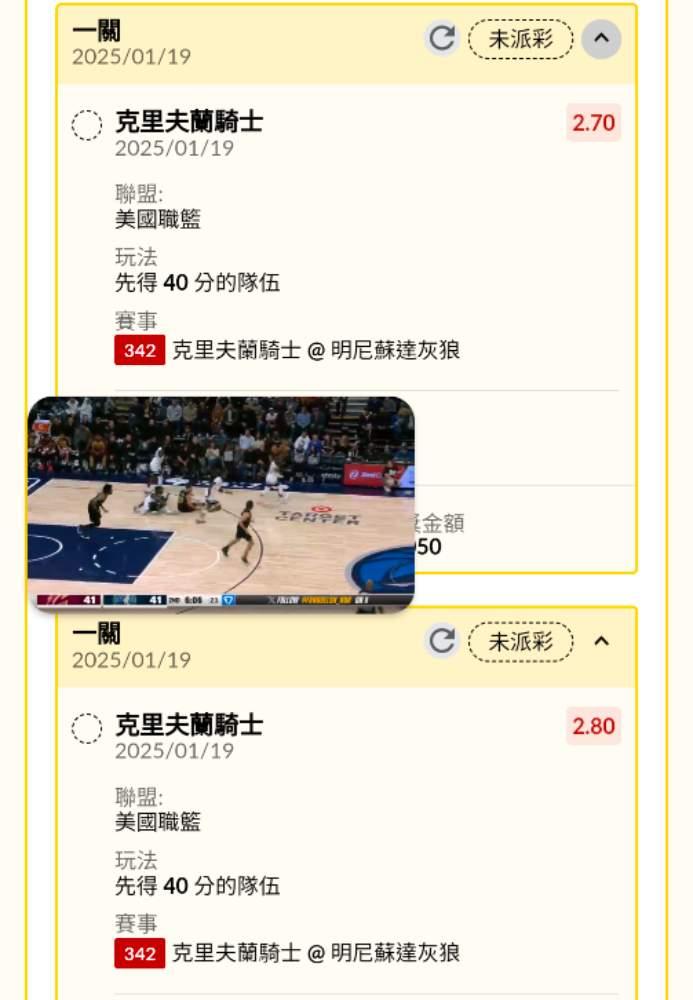This screenshot has height=1000, width=693.
Task: Click the second 一關 card header
Action: click(x=347, y=647)
